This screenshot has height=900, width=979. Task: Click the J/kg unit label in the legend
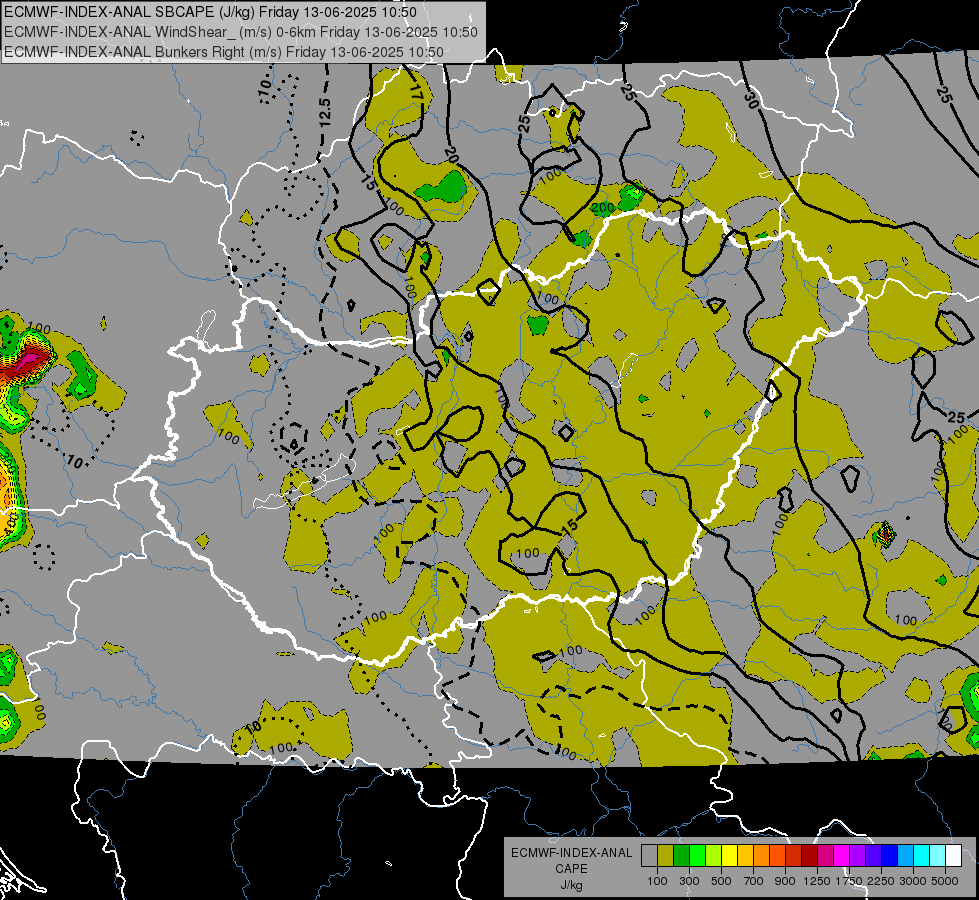click(571, 885)
